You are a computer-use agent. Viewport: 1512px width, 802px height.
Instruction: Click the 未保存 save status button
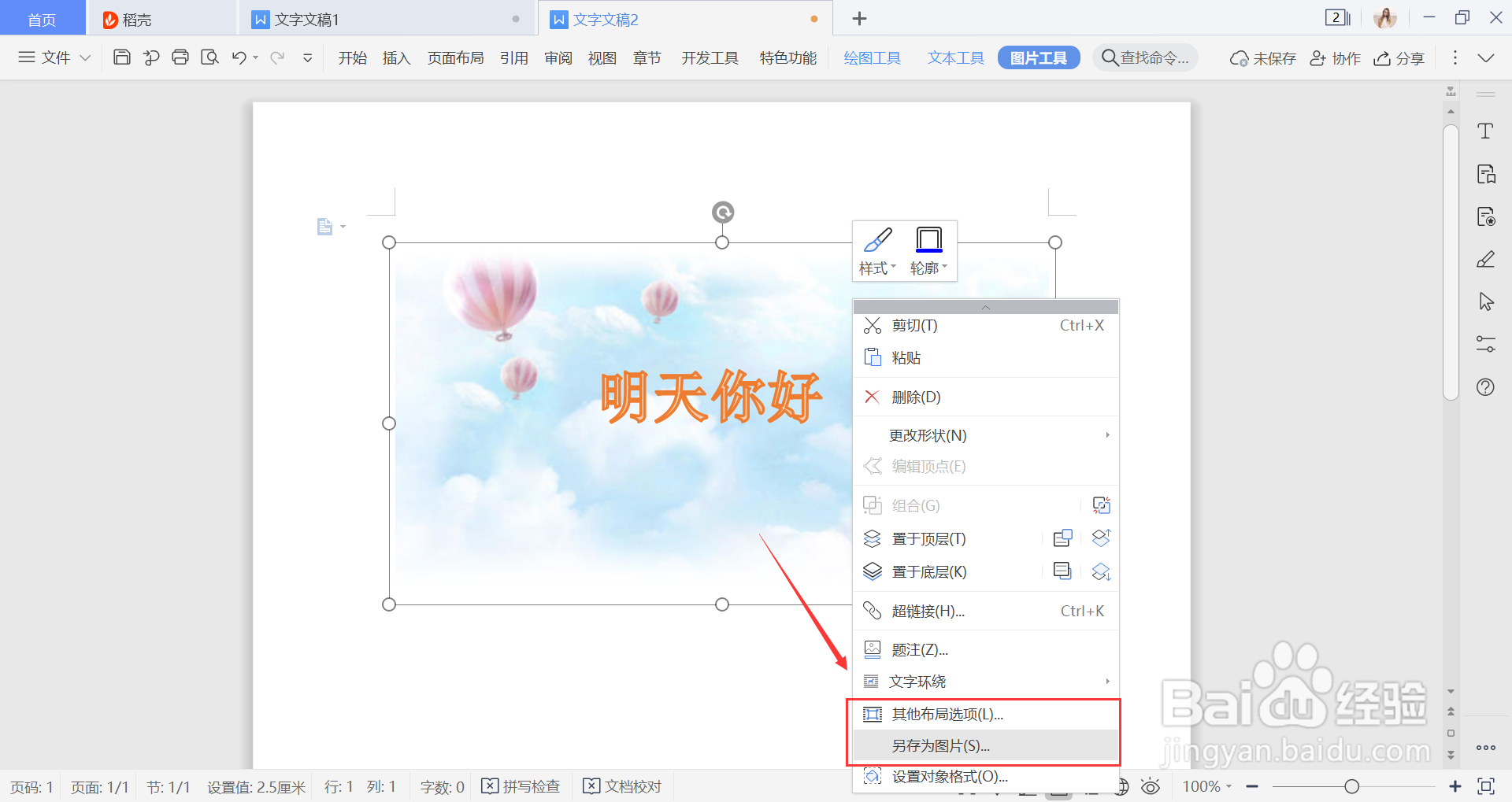(x=1262, y=57)
